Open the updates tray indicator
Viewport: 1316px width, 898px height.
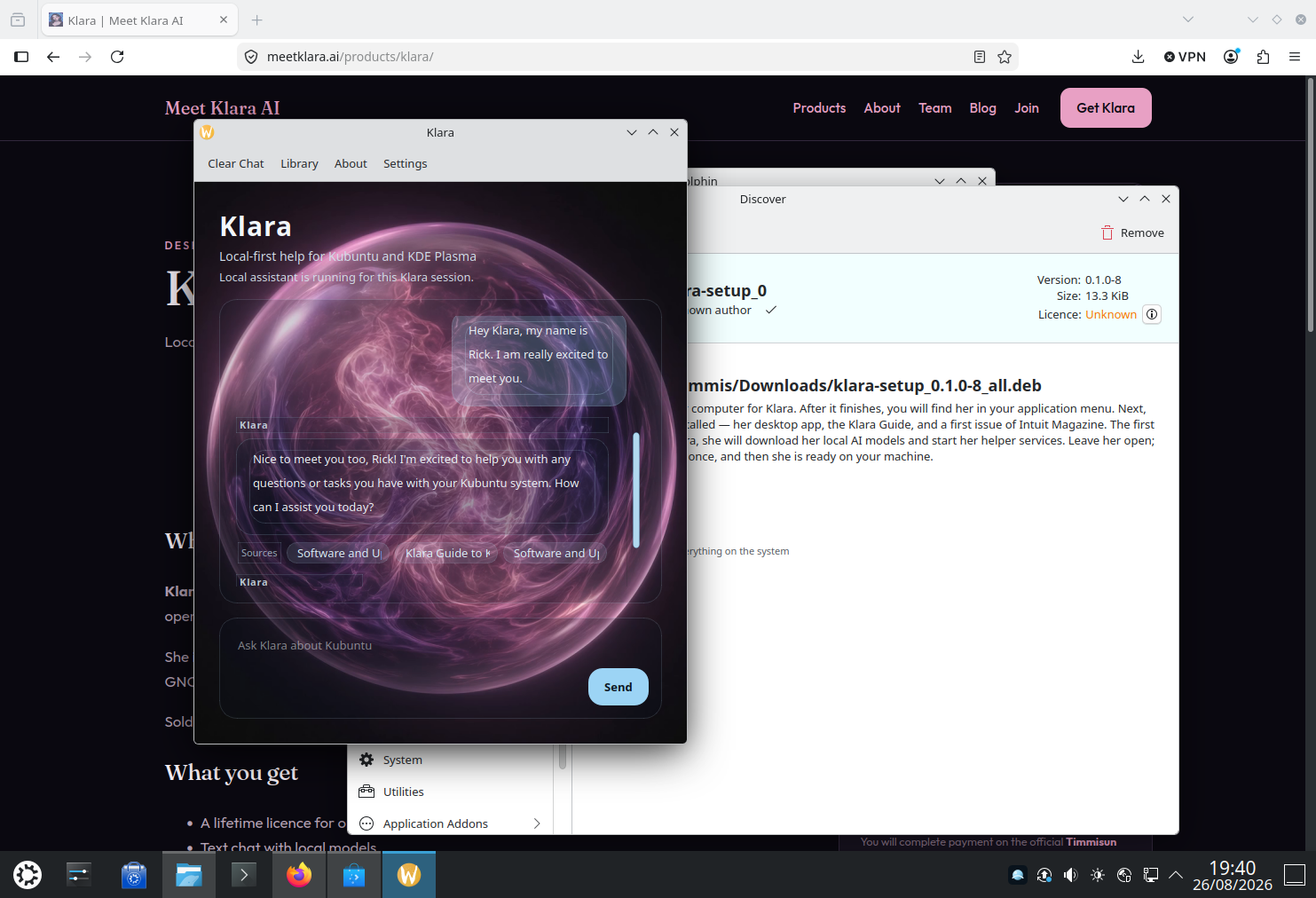[x=1044, y=875]
